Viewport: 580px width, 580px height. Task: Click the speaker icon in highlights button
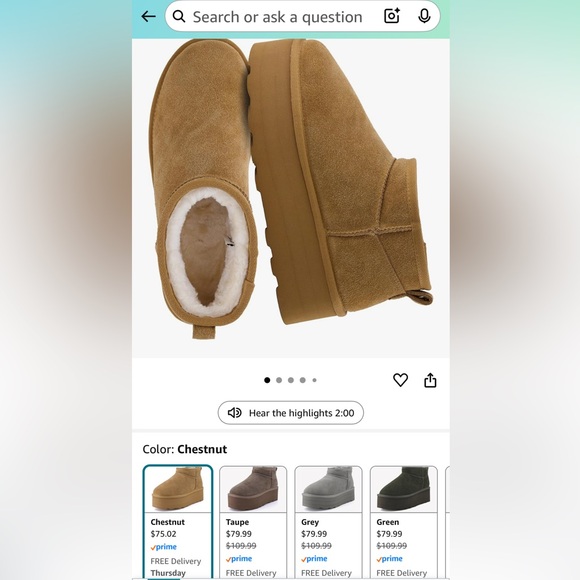[235, 412]
